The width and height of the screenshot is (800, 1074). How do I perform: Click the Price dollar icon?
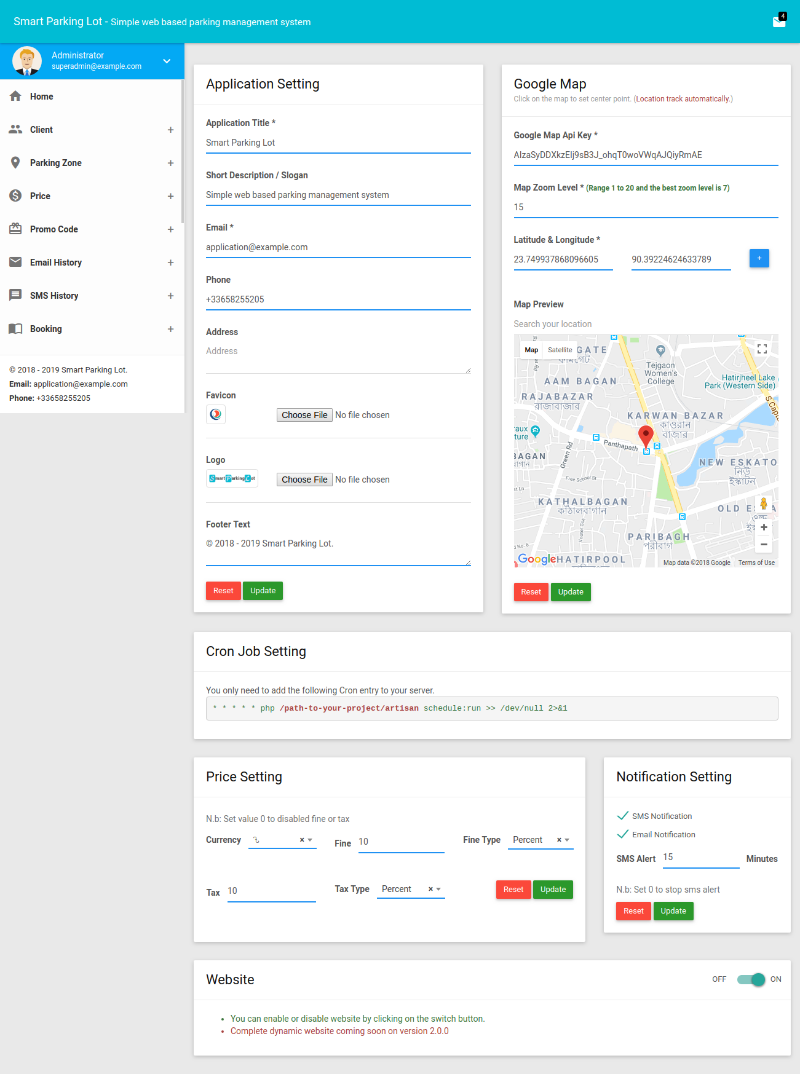point(15,196)
